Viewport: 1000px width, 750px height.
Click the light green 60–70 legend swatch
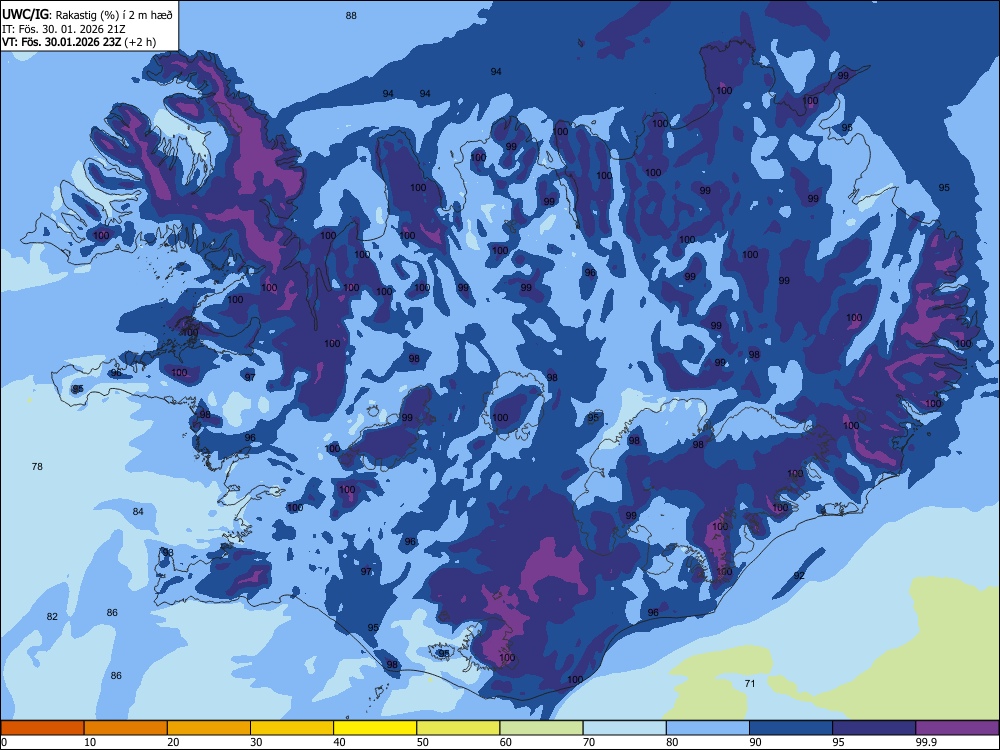point(541,728)
